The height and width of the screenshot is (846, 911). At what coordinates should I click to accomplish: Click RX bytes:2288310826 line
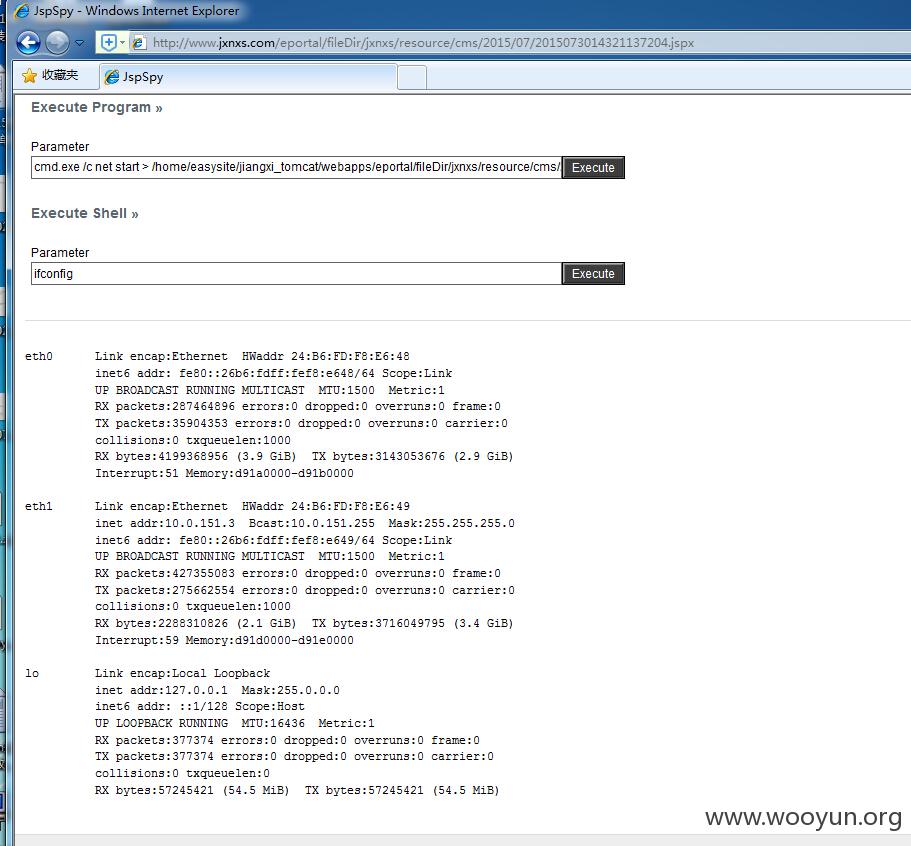(304, 623)
